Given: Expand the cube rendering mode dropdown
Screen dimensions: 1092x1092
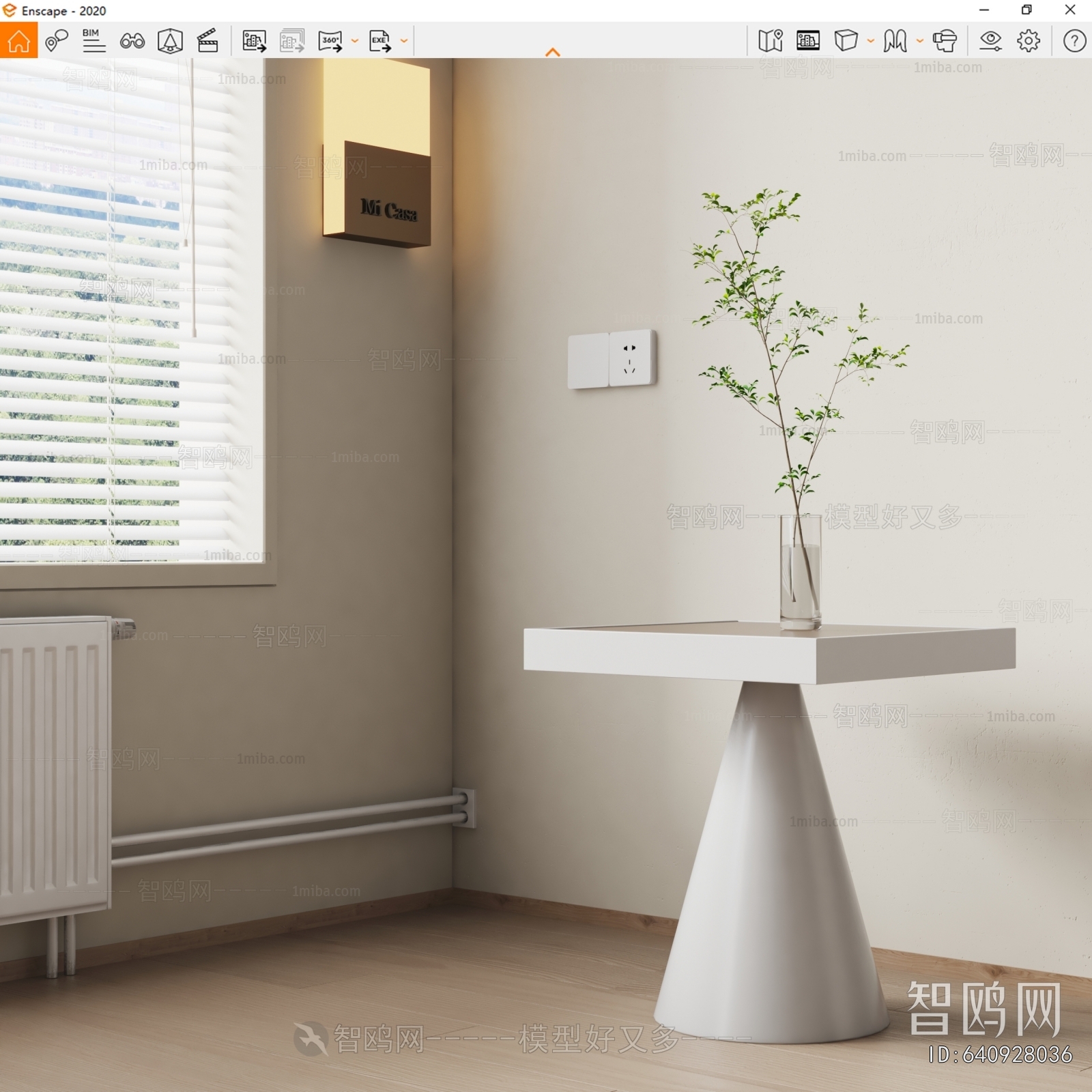Looking at the screenshot, I should click(871, 41).
